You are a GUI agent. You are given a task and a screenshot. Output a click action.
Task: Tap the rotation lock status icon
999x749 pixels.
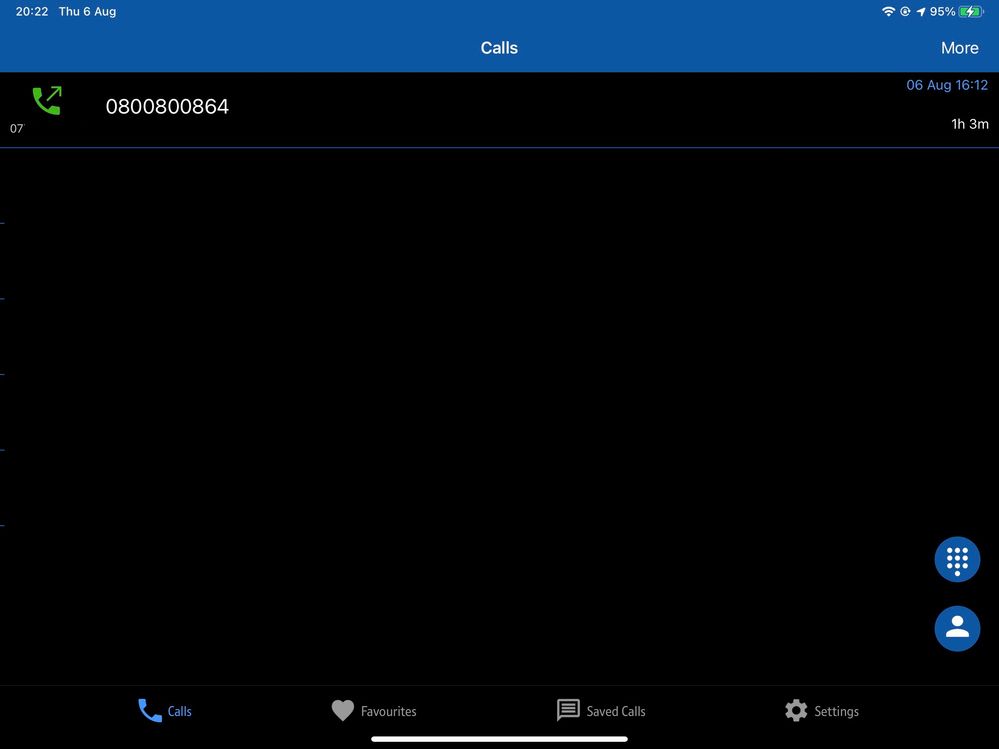tap(905, 12)
